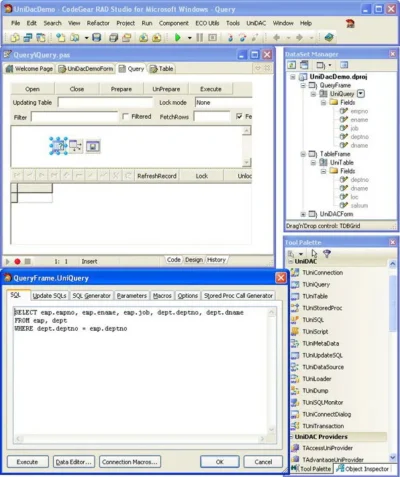This screenshot has width=400, height=477.
Task: Click the Connection Macros... button
Action: [x=130, y=462]
